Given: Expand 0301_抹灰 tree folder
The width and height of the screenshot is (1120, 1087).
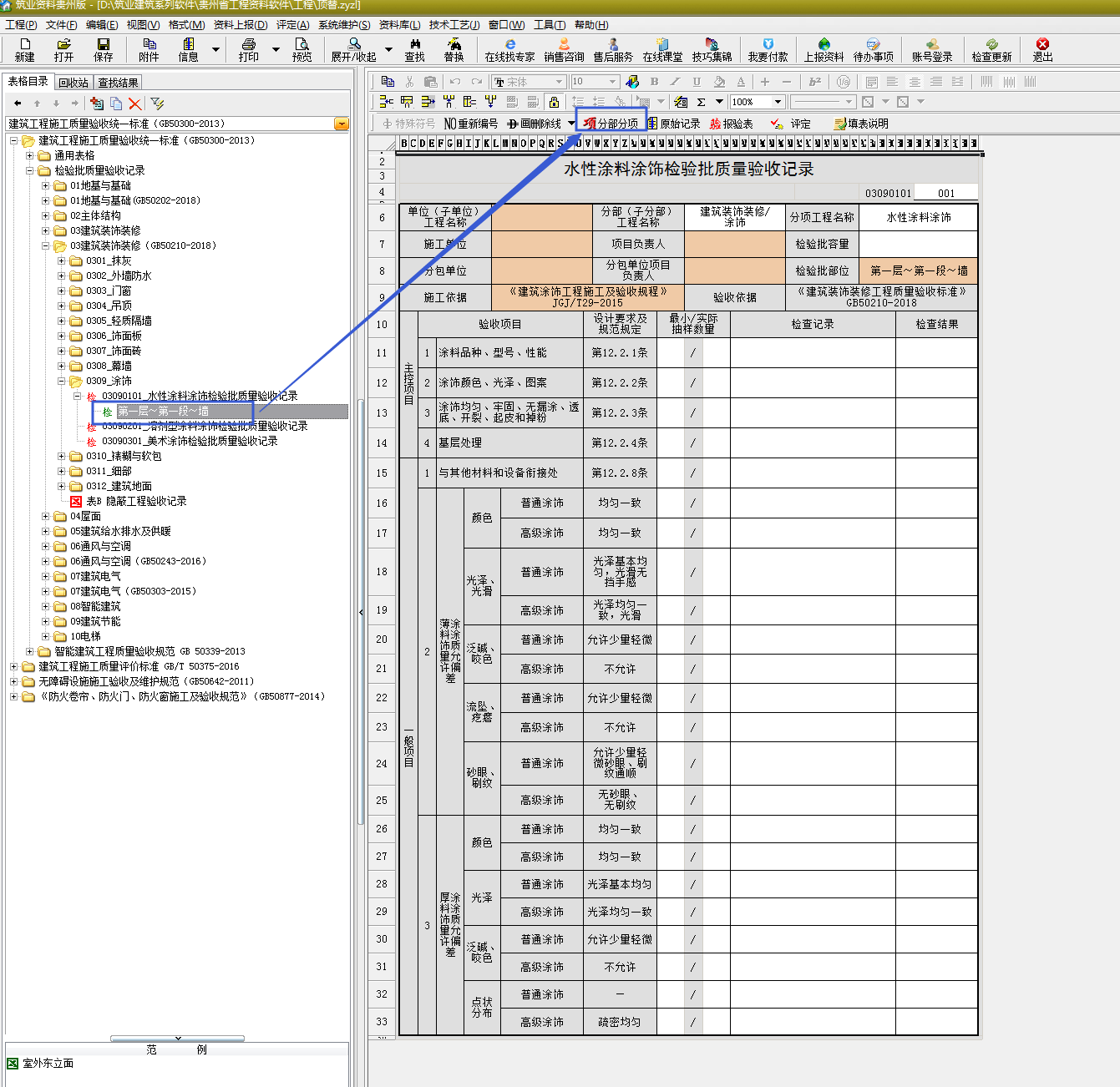Looking at the screenshot, I should 61,260.
